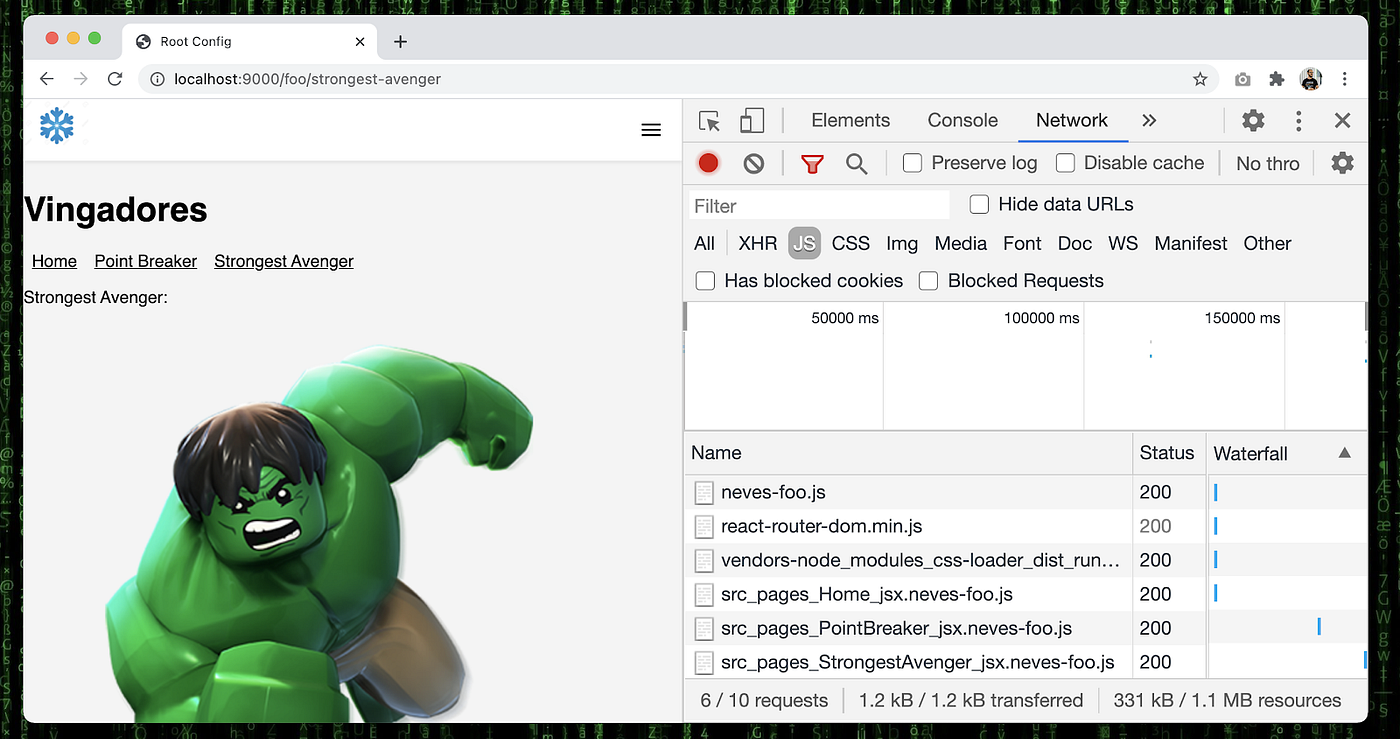Select the src_pages_PointBreaker_jsx.neves-foo.js request
Viewport: 1400px width, 739px height.
pos(1026,628)
